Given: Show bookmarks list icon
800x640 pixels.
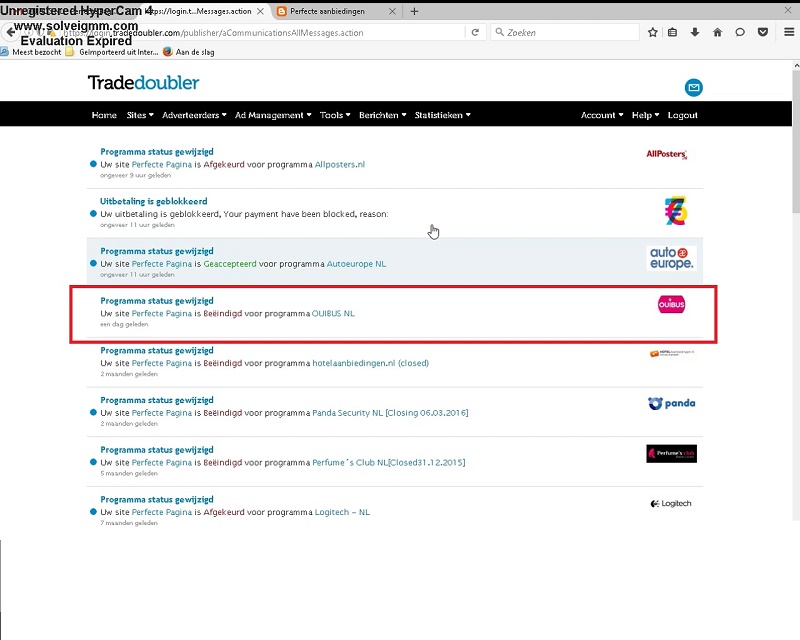Looking at the screenshot, I should [x=673, y=32].
